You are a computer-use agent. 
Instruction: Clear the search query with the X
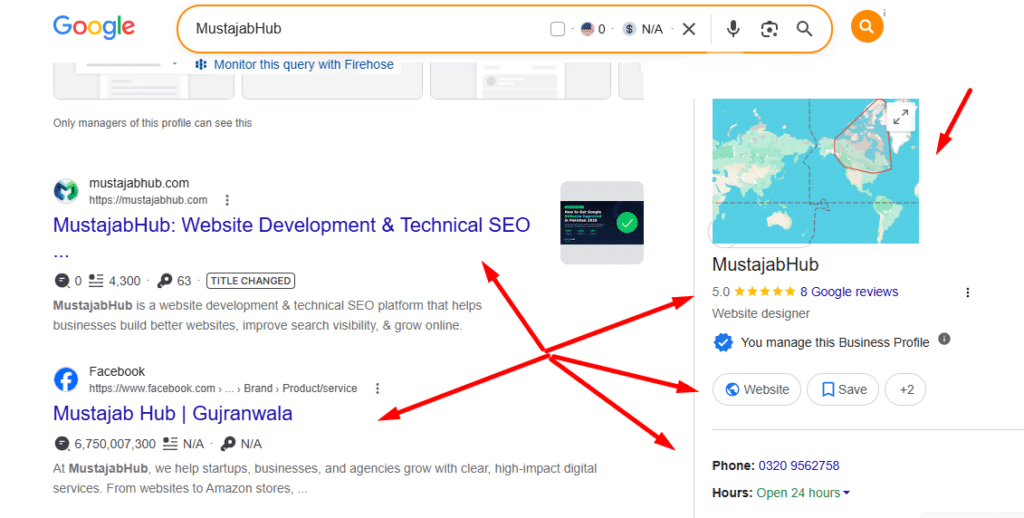[x=689, y=29]
